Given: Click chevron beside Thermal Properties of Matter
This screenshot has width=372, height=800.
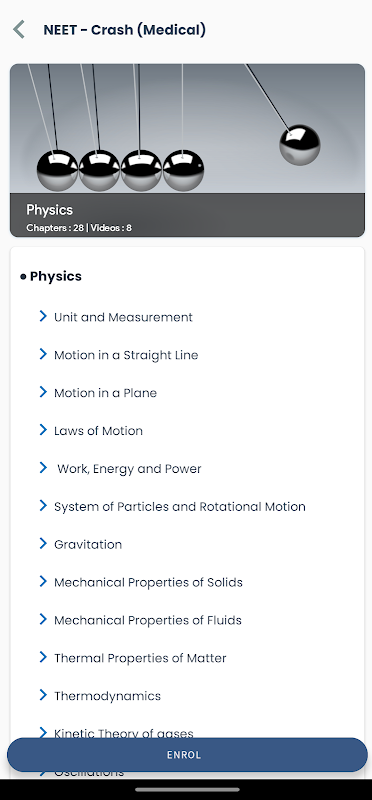Looking at the screenshot, I should click(x=43, y=657).
